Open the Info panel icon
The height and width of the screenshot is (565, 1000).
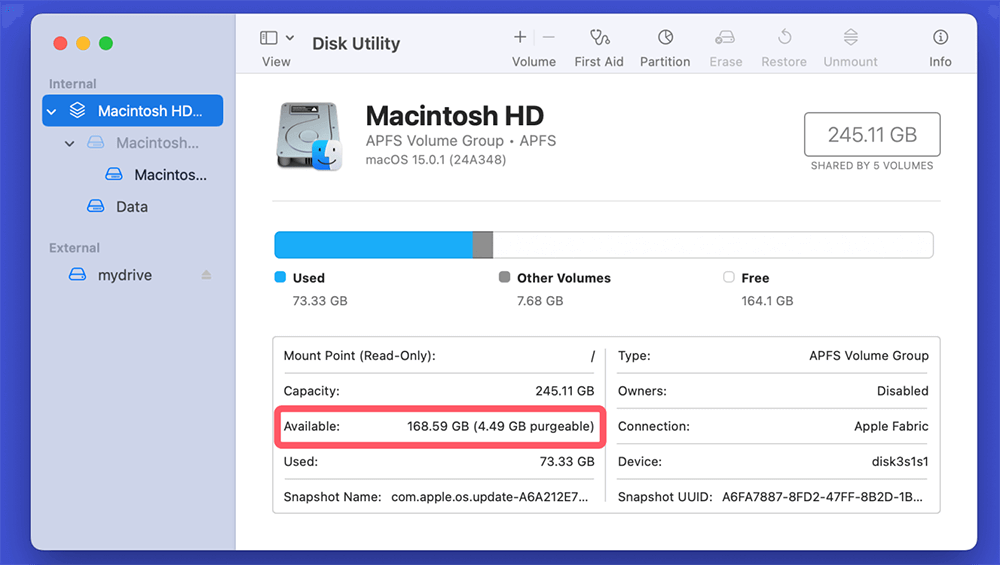[940, 37]
